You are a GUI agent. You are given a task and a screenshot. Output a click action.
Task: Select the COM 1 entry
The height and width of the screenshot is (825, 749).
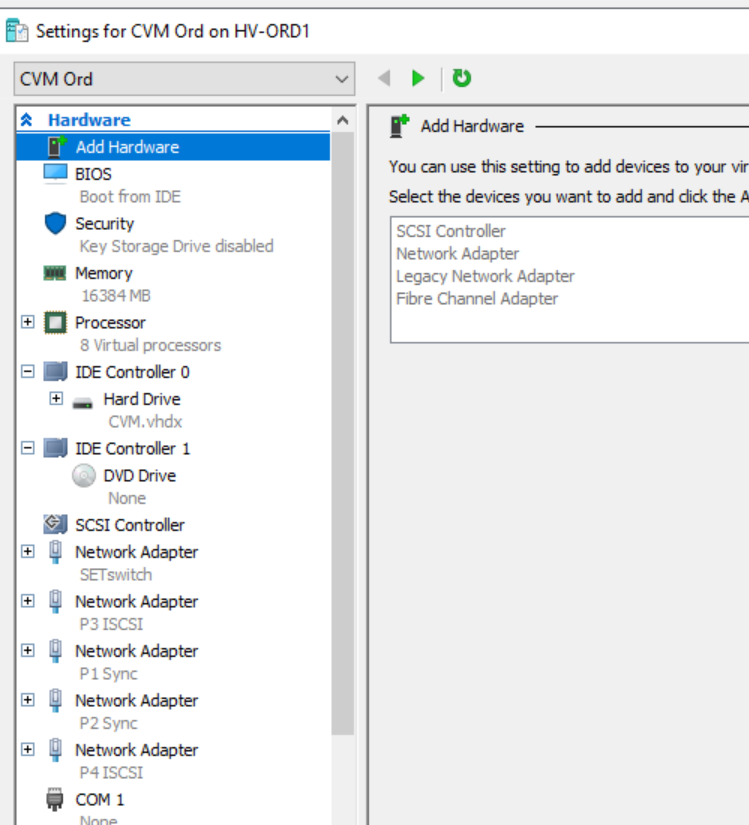(100, 800)
